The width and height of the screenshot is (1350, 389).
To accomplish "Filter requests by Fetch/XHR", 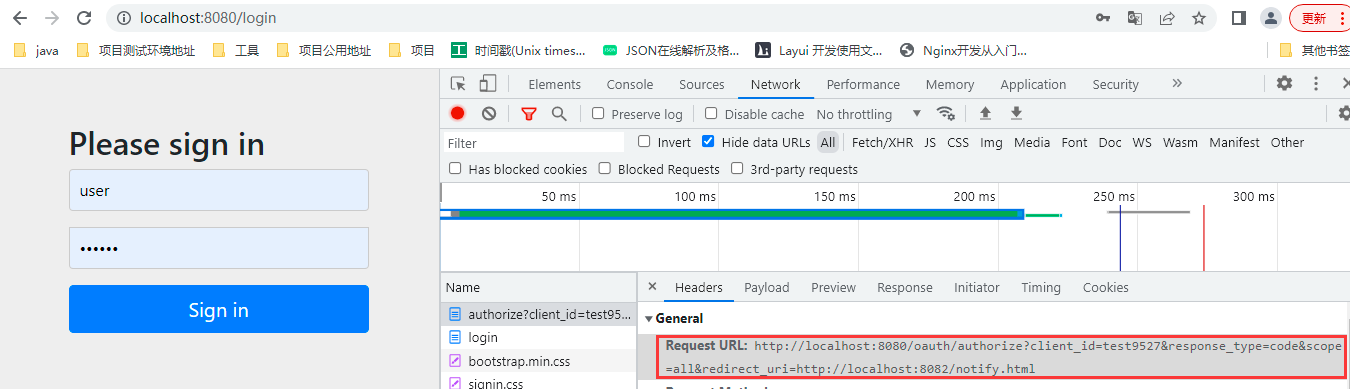I will pos(882,142).
